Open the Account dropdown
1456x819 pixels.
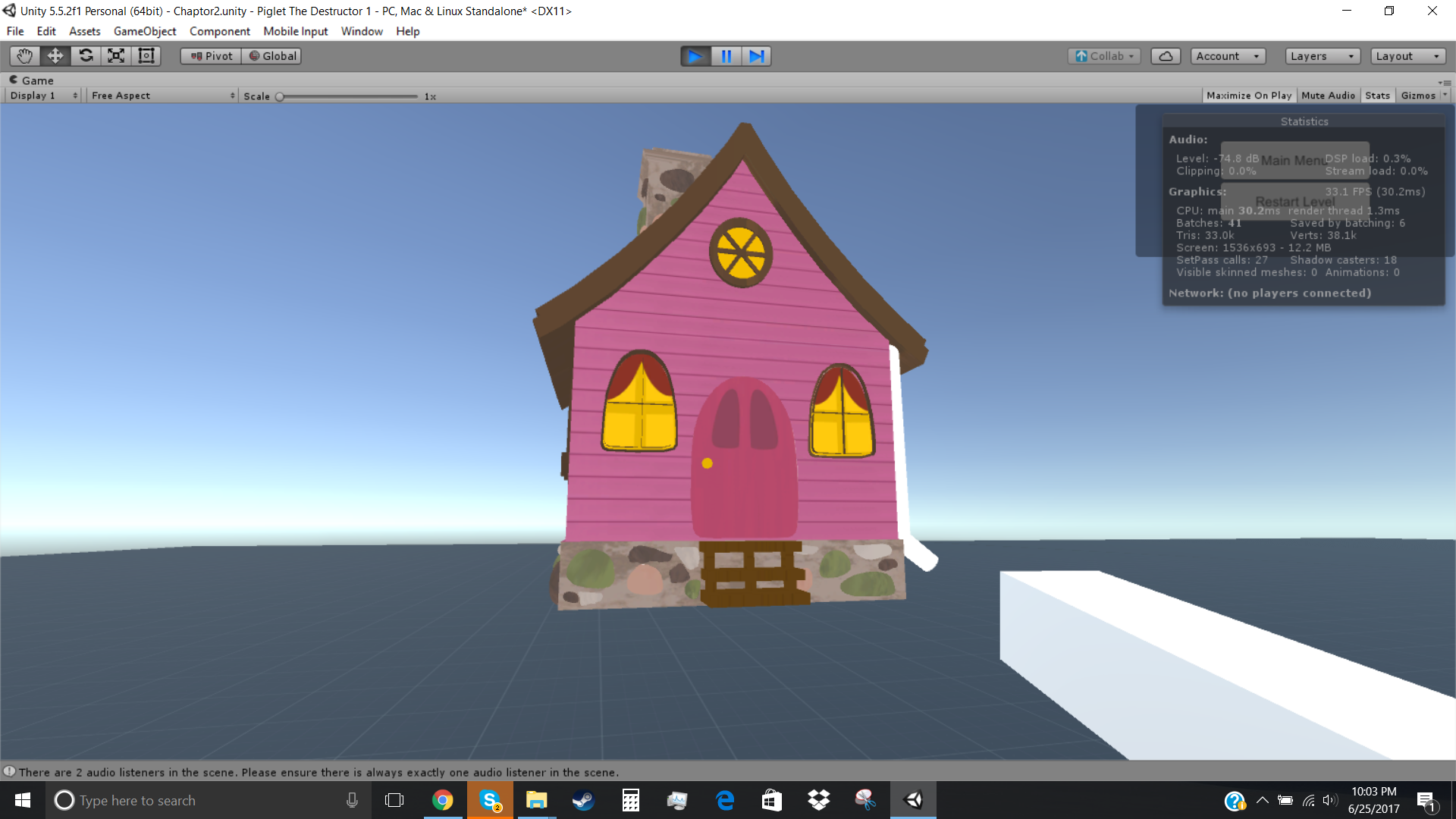click(1228, 56)
